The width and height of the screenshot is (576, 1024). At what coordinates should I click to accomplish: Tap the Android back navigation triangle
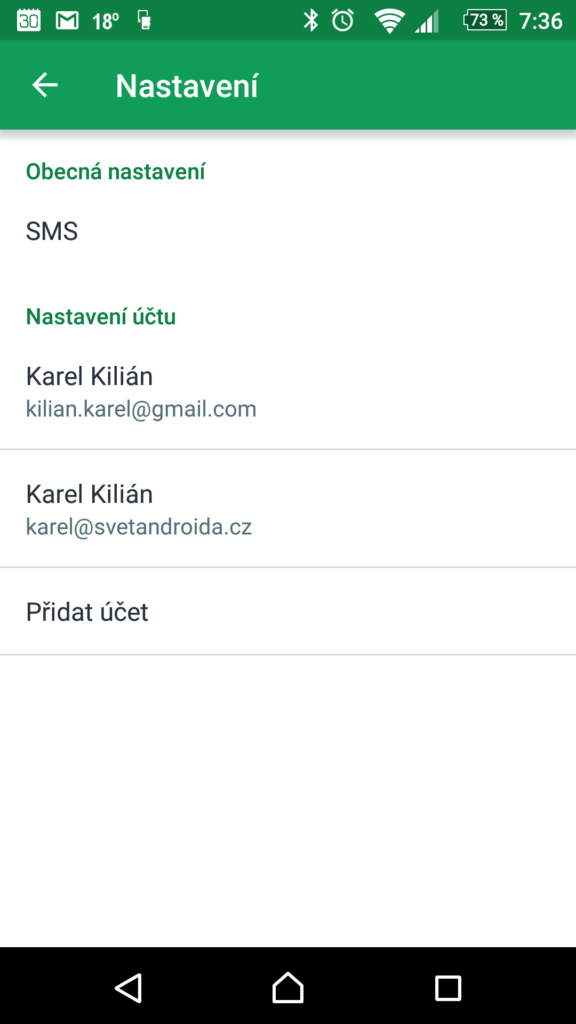pos(128,987)
